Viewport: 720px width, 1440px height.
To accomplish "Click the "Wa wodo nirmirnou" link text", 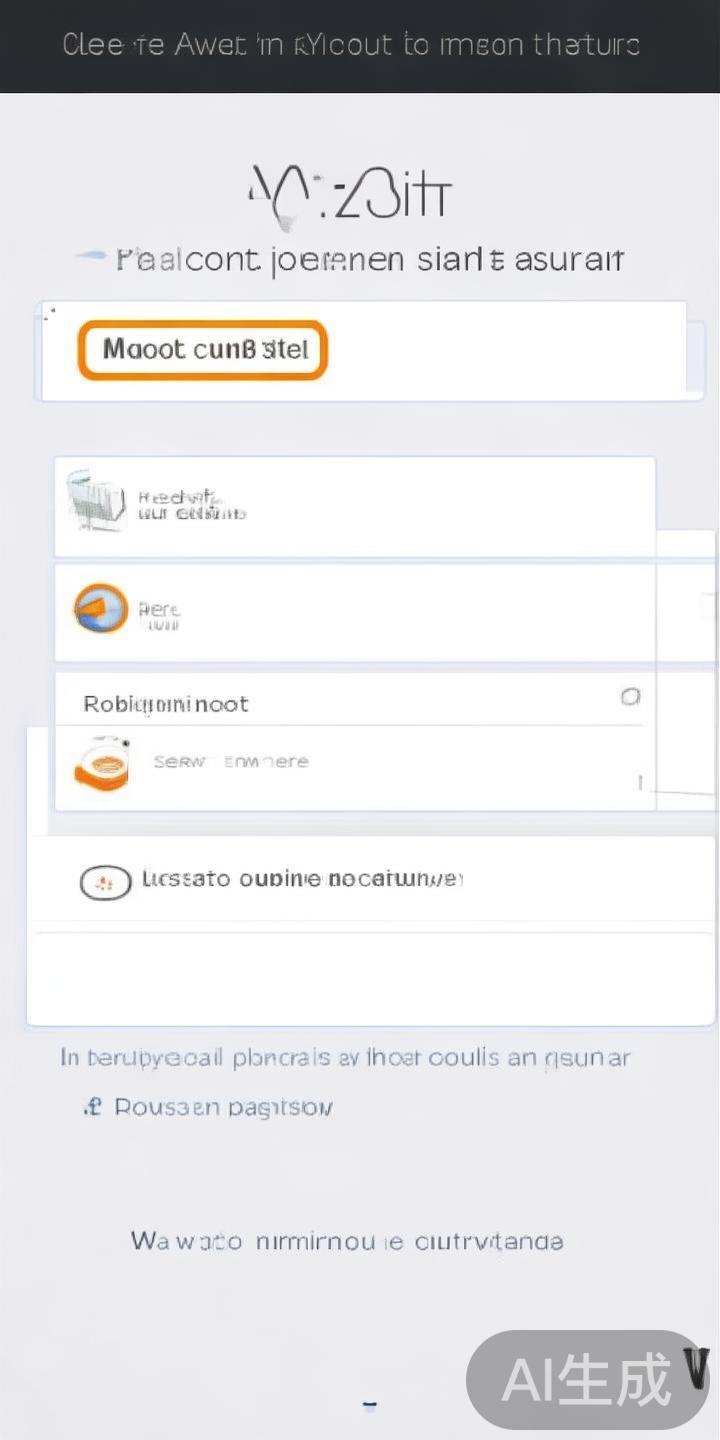I will tap(347, 1242).
